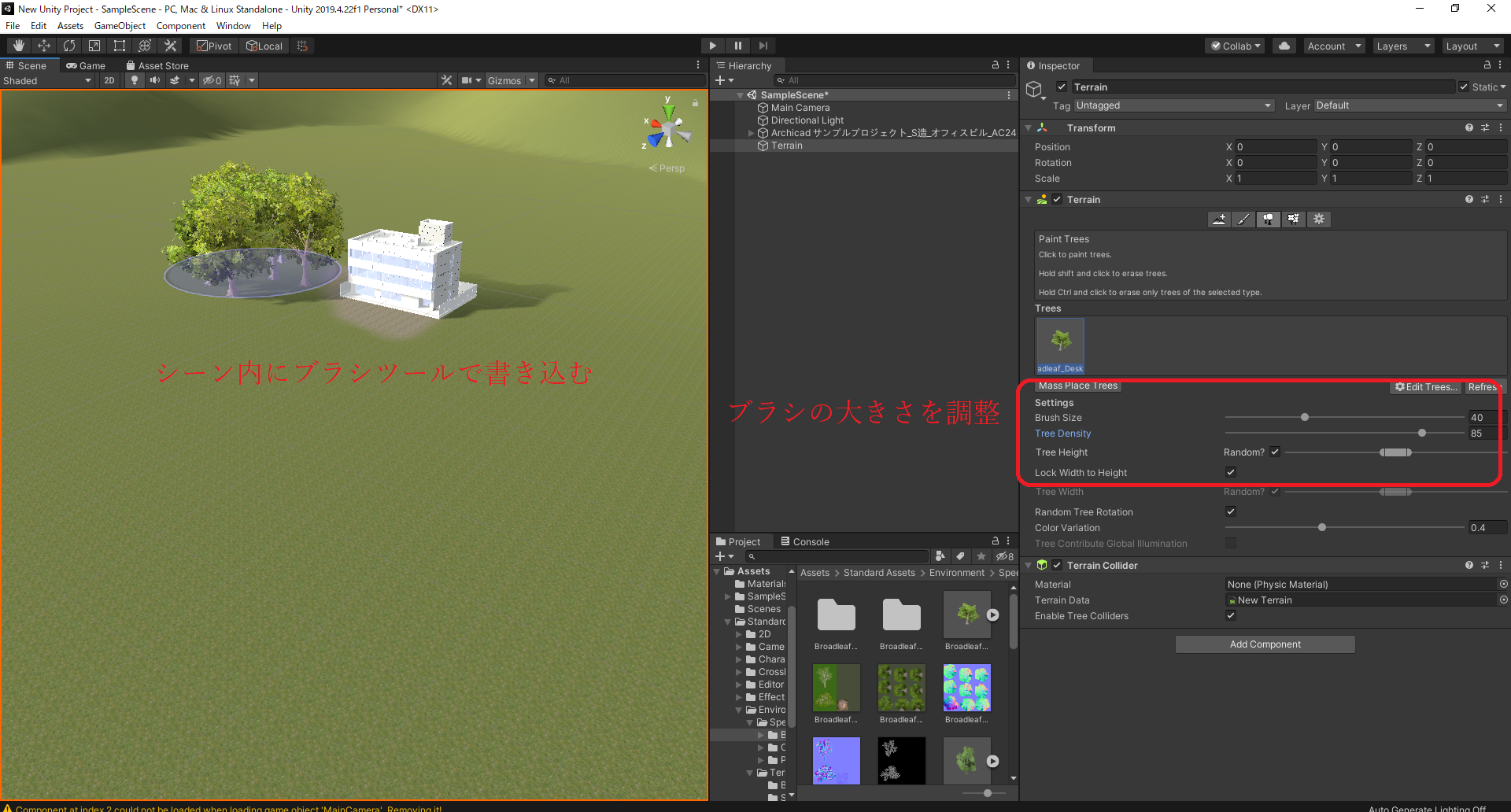The height and width of the screenshot is (812, 1511).
Task: Open the Layout dropdown
Action: click(x=1472, y=46)
